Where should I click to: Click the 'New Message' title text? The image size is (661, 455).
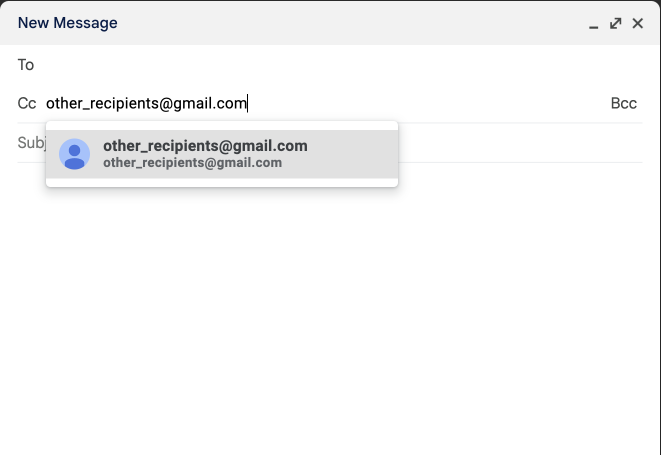(67, 23)
